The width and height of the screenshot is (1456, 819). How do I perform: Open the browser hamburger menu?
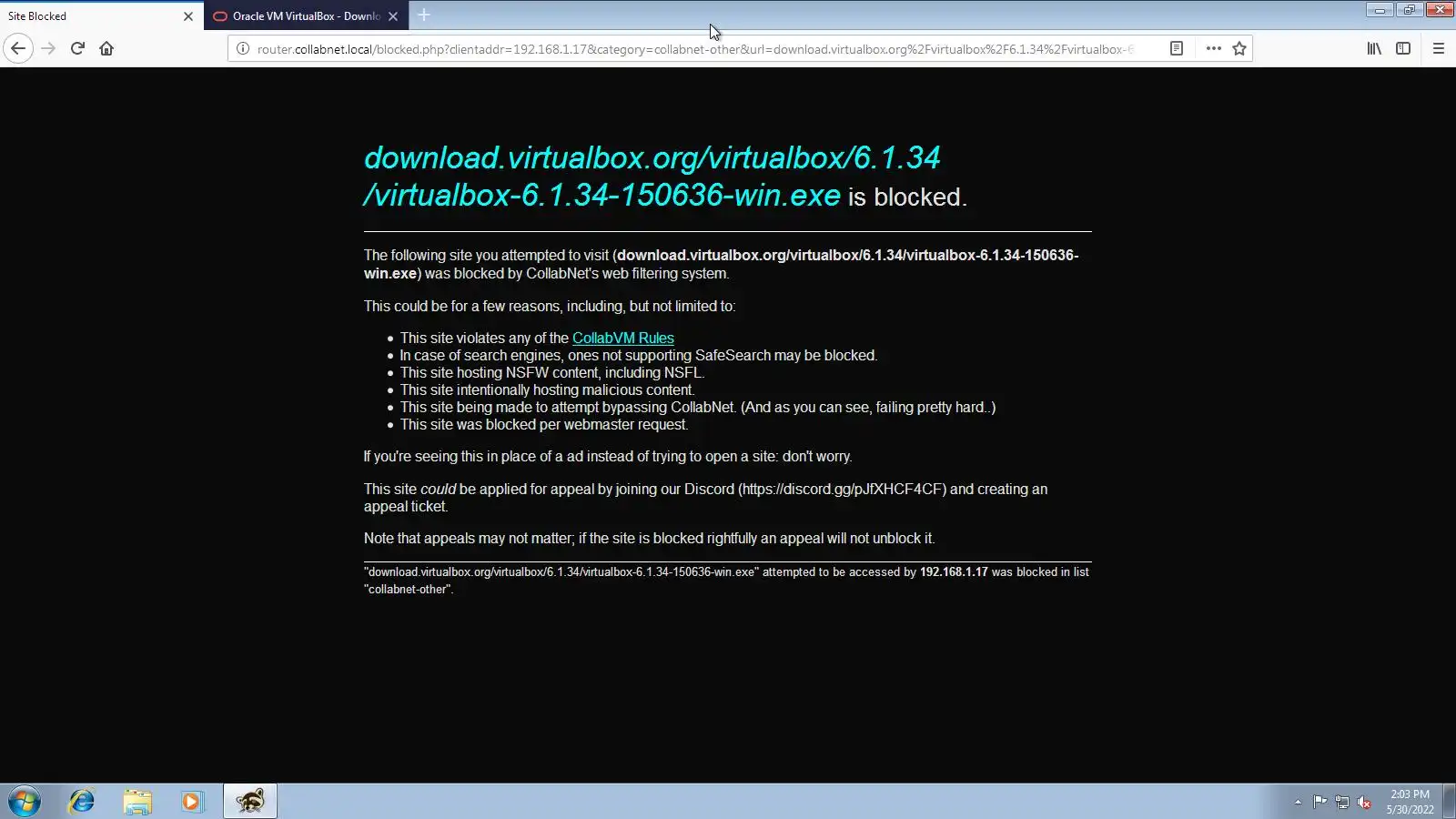(x=1438, y=48)
